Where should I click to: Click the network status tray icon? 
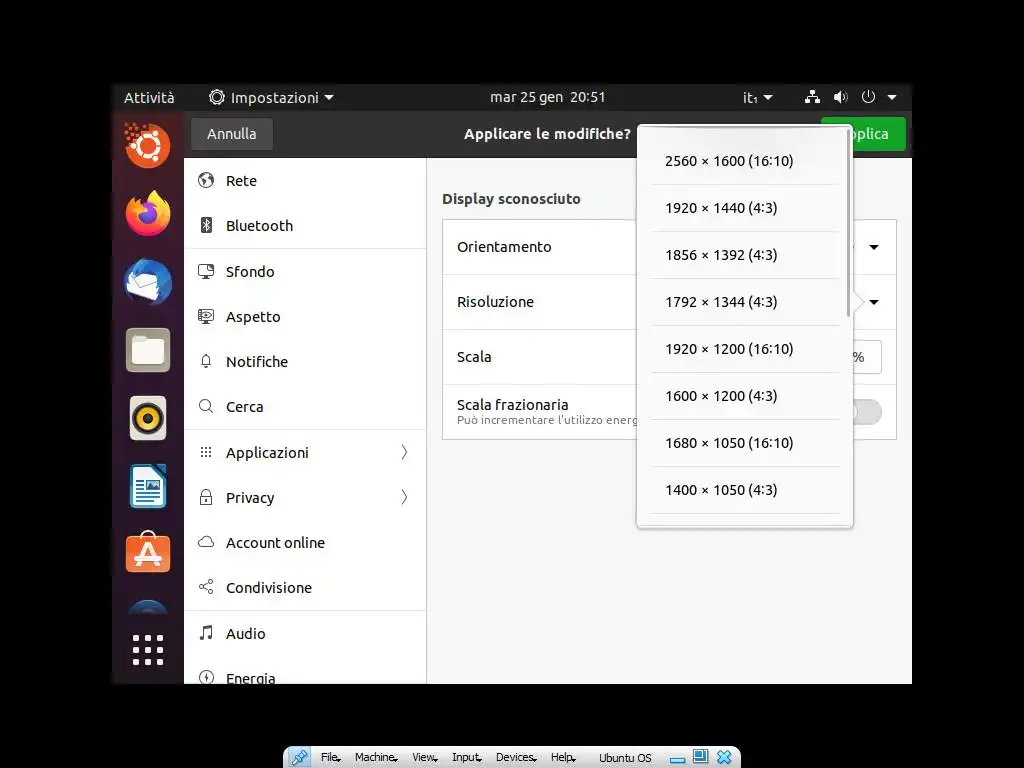tap(812, 97)
